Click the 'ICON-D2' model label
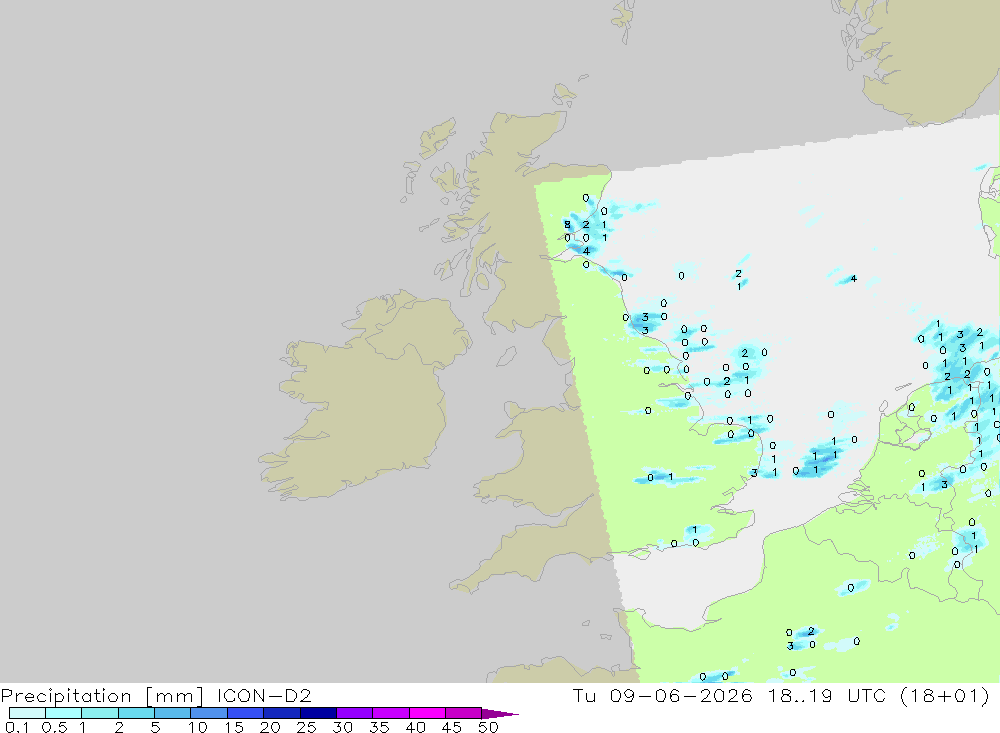 [264, 695]
